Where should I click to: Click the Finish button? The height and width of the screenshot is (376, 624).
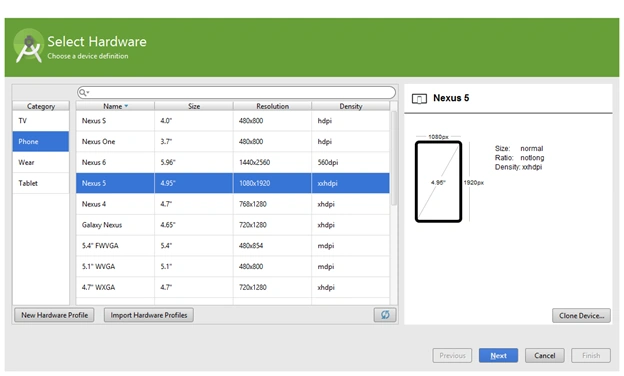[x=591, y=356]
